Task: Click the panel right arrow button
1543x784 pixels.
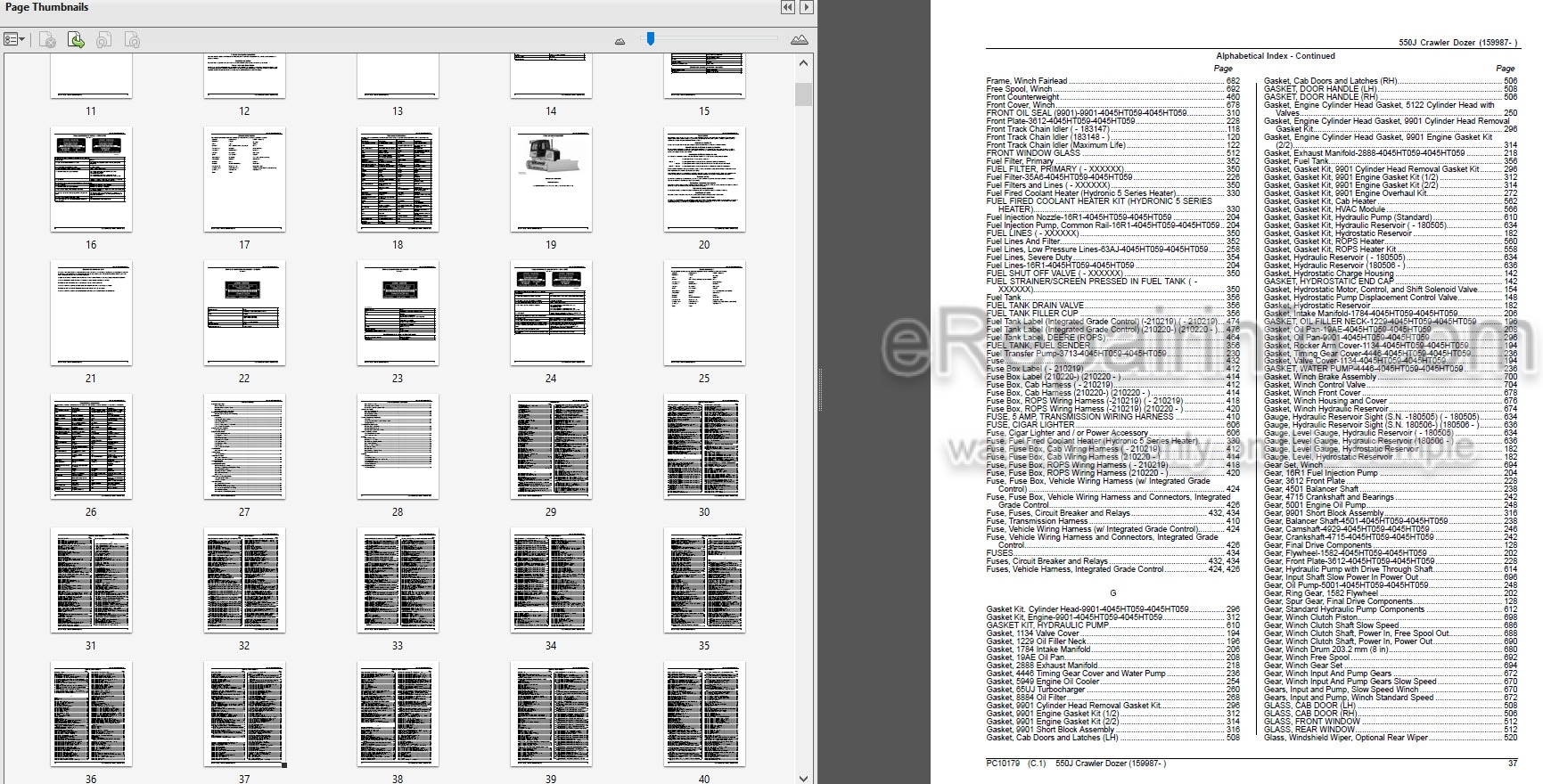Action: click(807, 7)
